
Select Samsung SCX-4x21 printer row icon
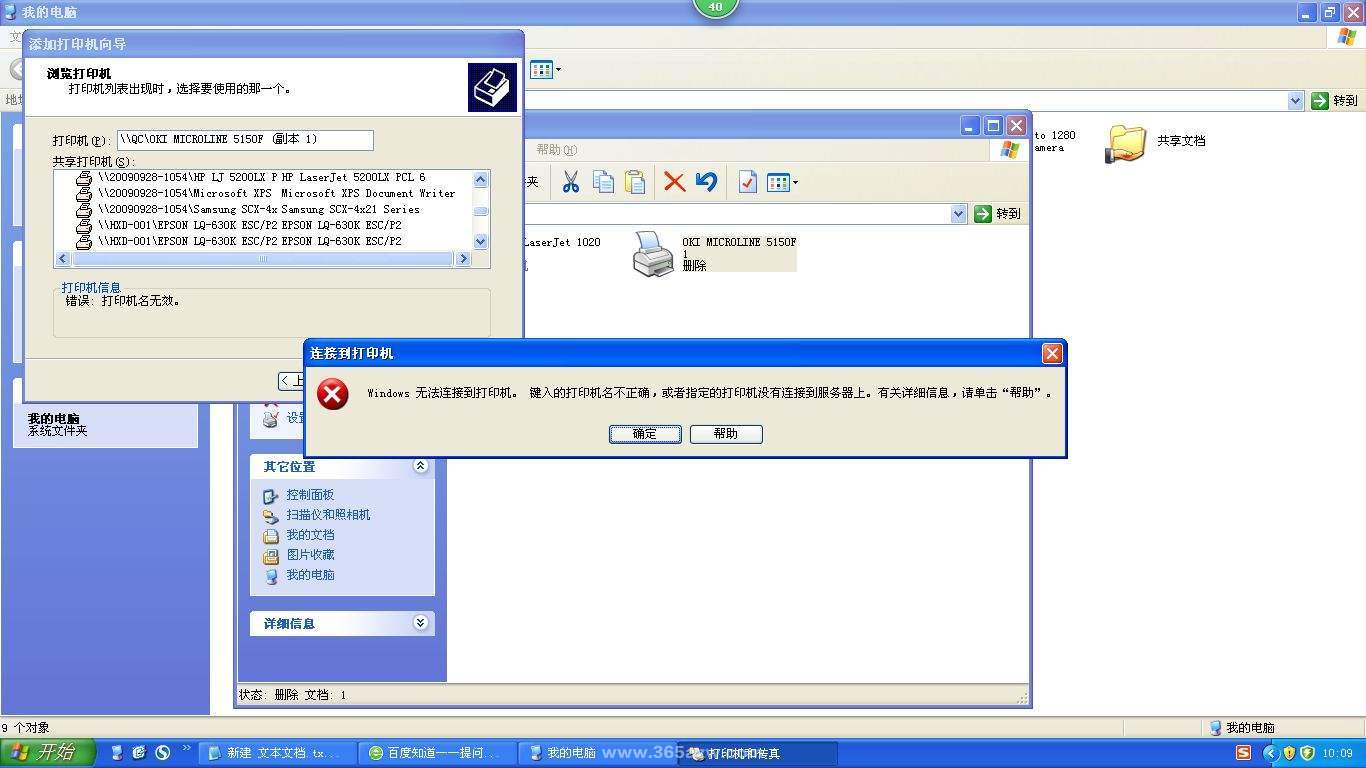pos(85,210)
